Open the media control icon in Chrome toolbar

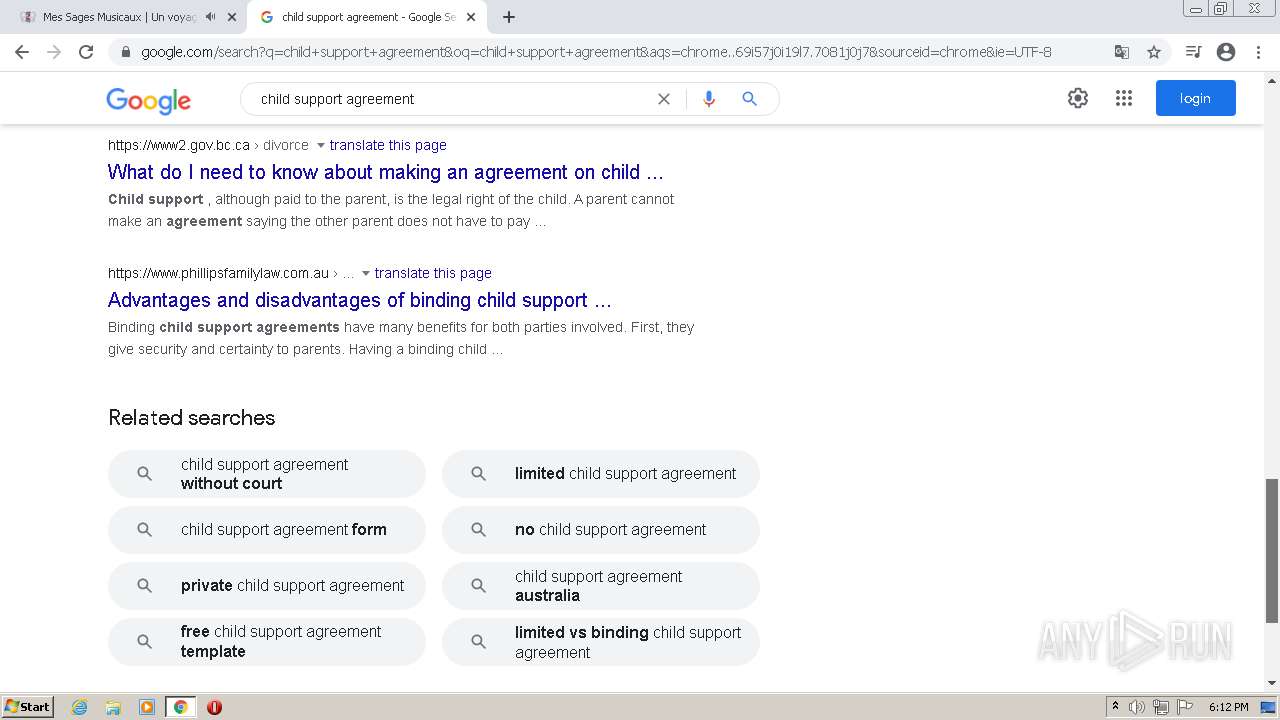1193,52
